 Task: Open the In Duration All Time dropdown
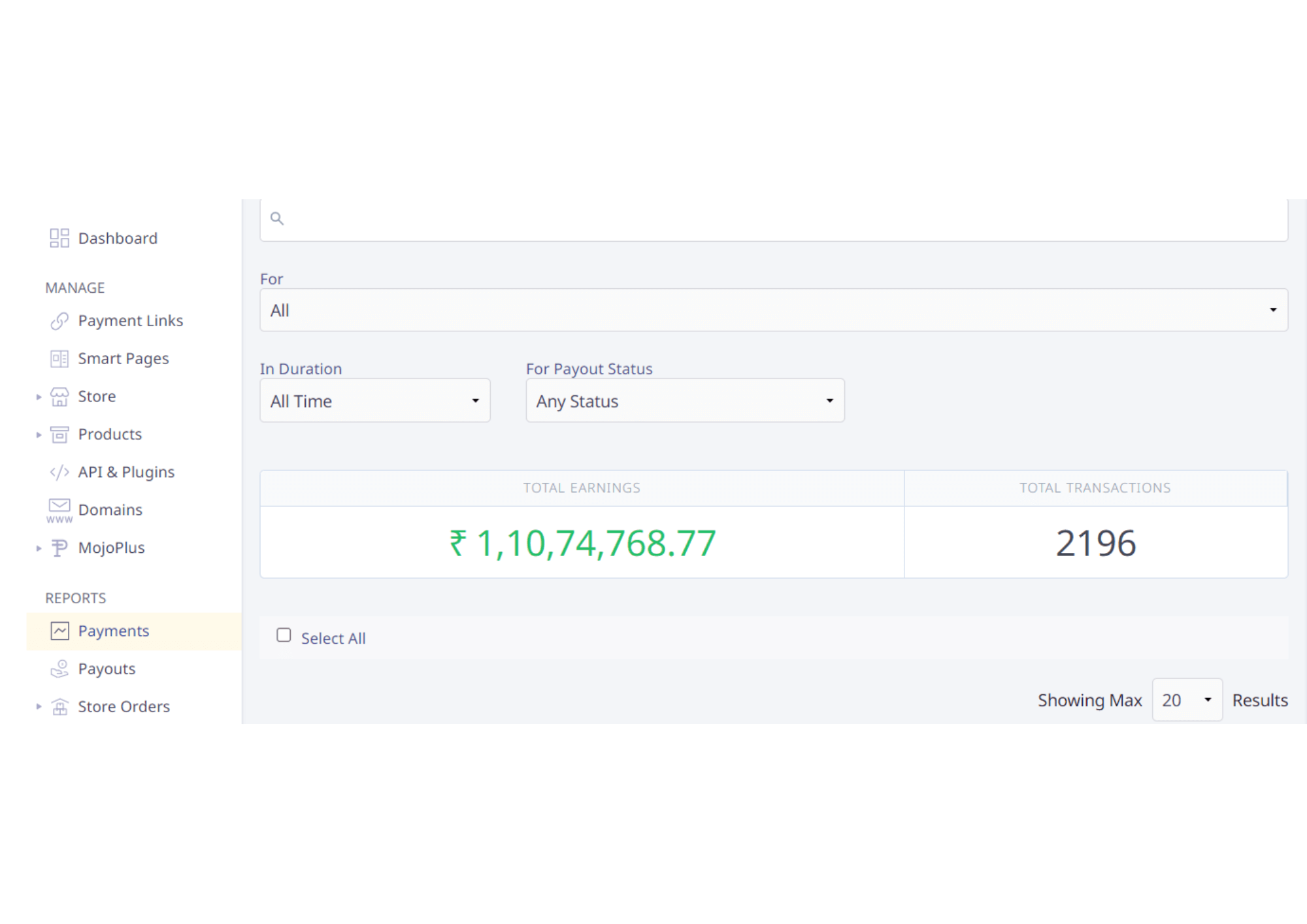[375, 401]
